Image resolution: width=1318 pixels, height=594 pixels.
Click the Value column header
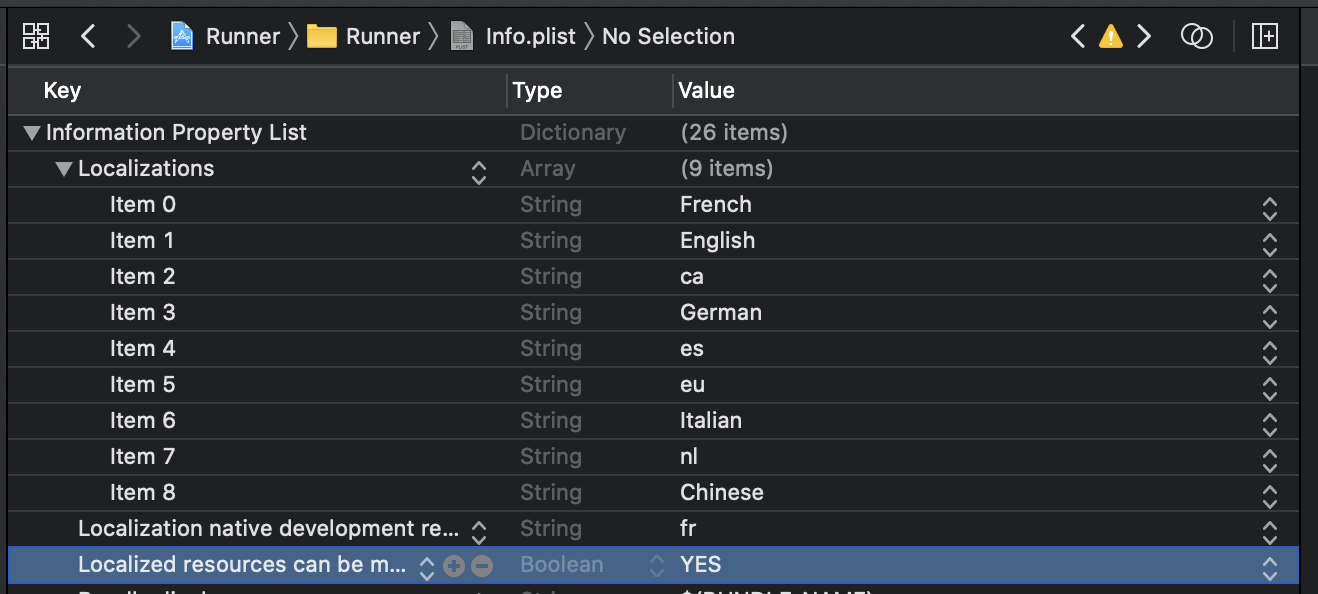[x=706, y=91]
